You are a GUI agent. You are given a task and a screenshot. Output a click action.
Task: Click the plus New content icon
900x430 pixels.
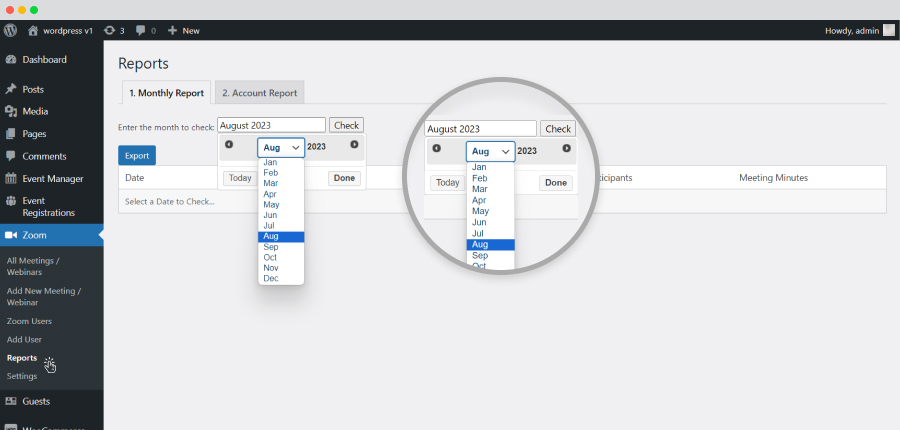click(x=172, y=30)
